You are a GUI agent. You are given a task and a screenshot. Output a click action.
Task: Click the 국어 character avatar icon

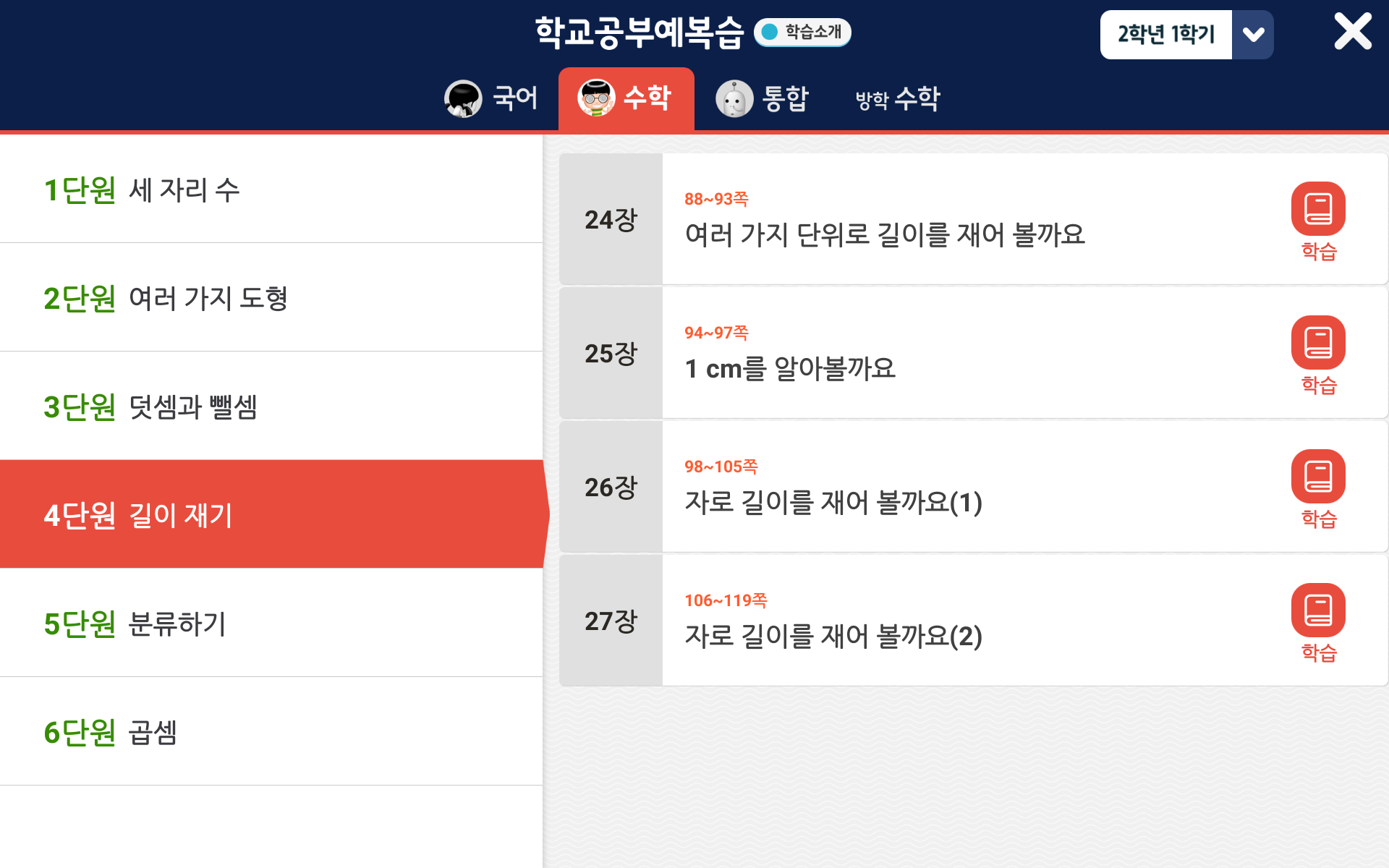(463, 98)
